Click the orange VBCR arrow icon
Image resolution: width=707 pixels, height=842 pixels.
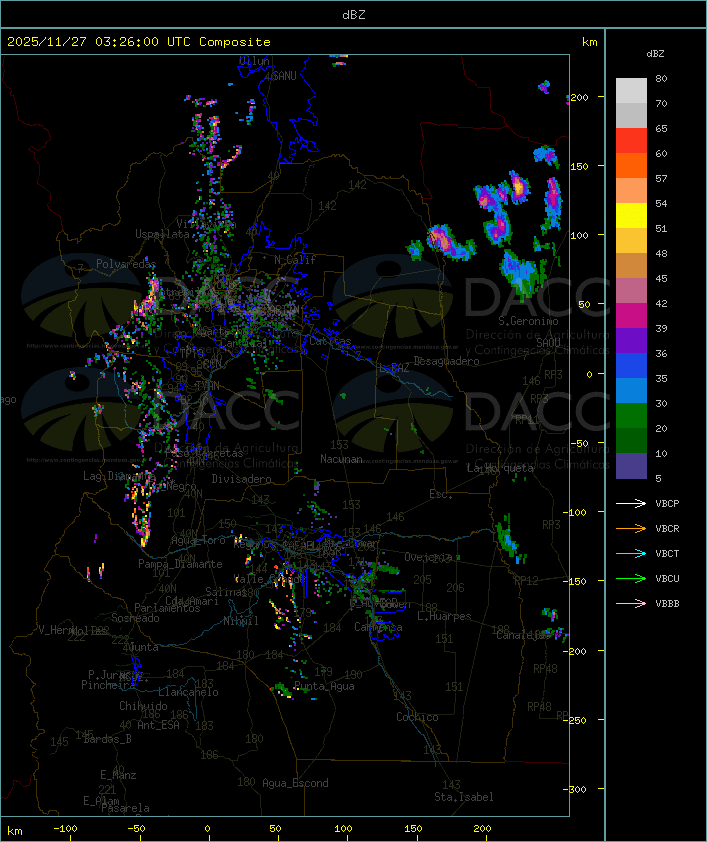click(x=631, y=528)
